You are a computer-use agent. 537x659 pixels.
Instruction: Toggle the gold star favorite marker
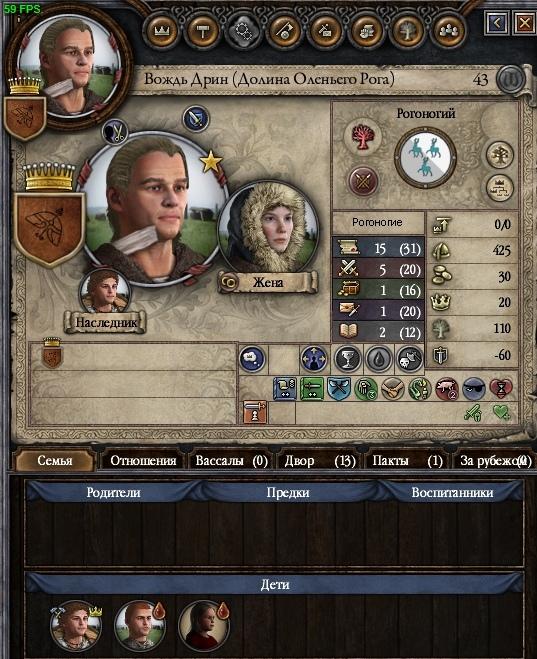211,161
